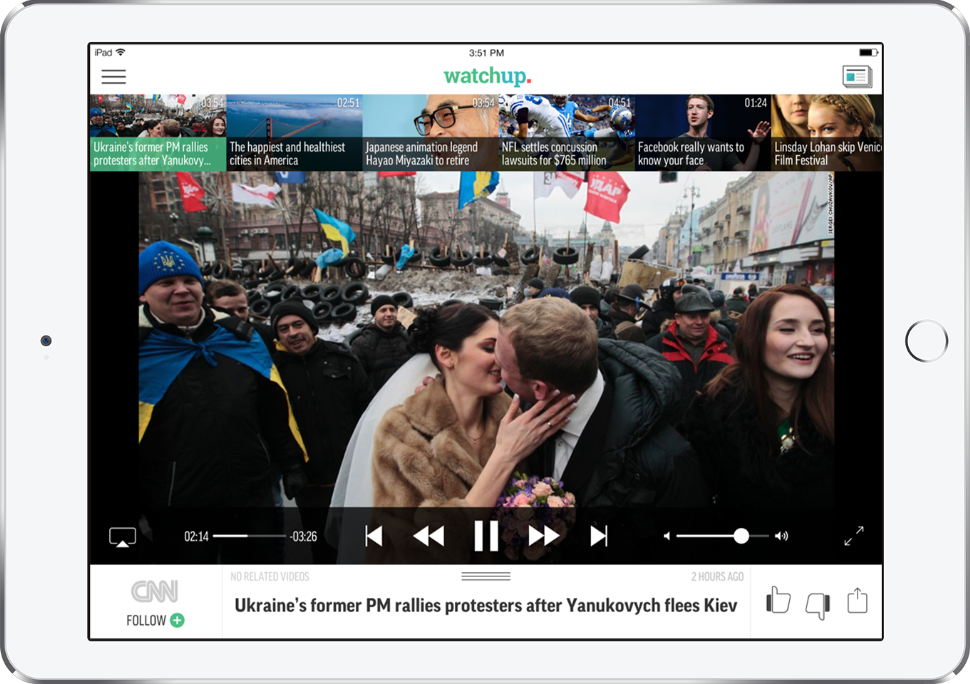Viewport: 970px width, 684px height.
Task: Open the layout icon at top right
Action: tap(856, 75)
